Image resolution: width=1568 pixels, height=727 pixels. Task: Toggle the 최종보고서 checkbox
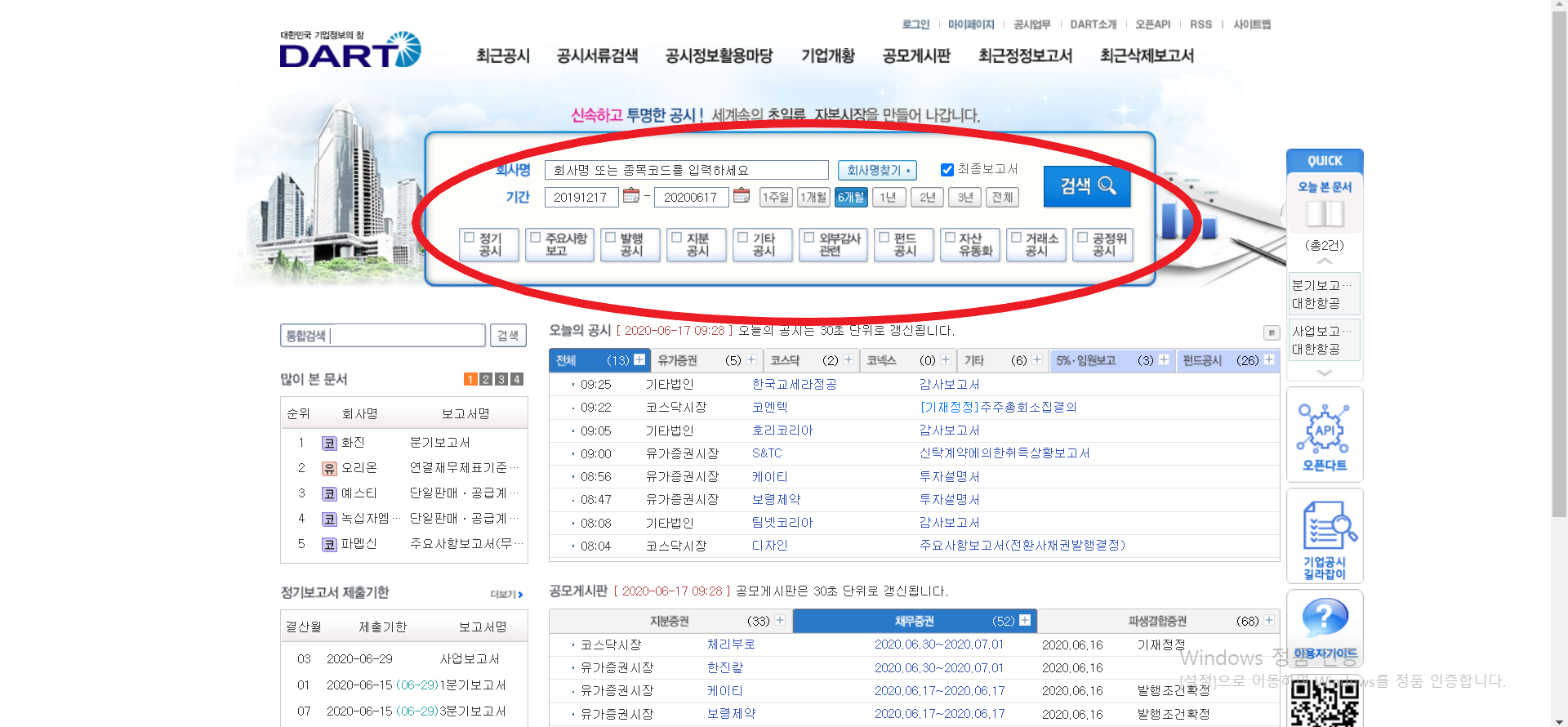click(x=947, y=170)
